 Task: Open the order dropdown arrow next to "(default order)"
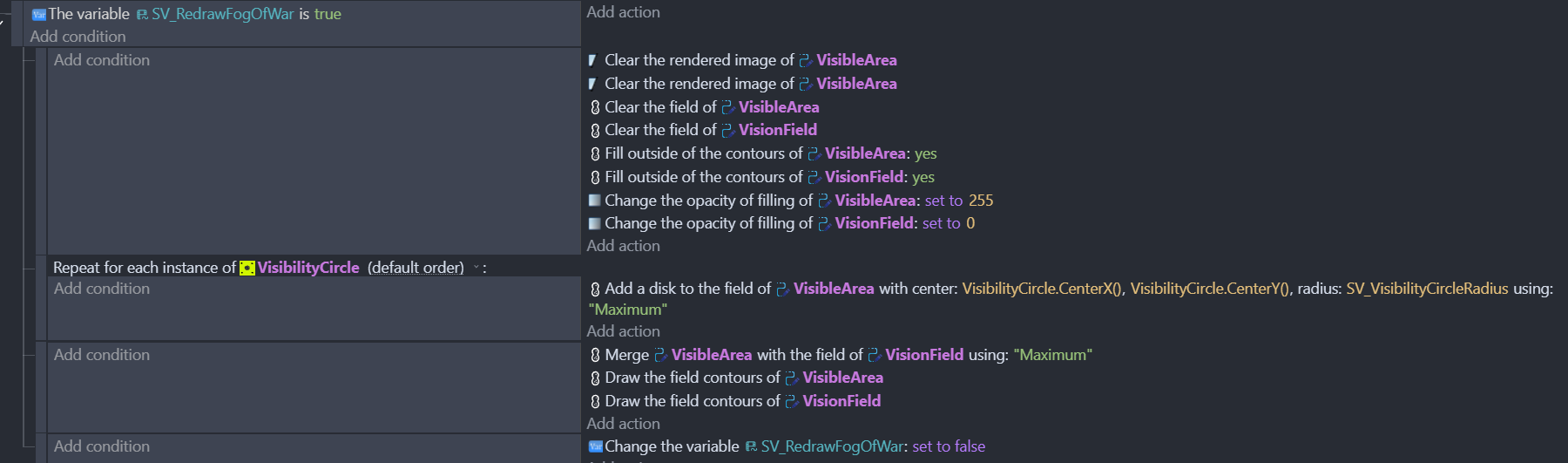[476, 268]
